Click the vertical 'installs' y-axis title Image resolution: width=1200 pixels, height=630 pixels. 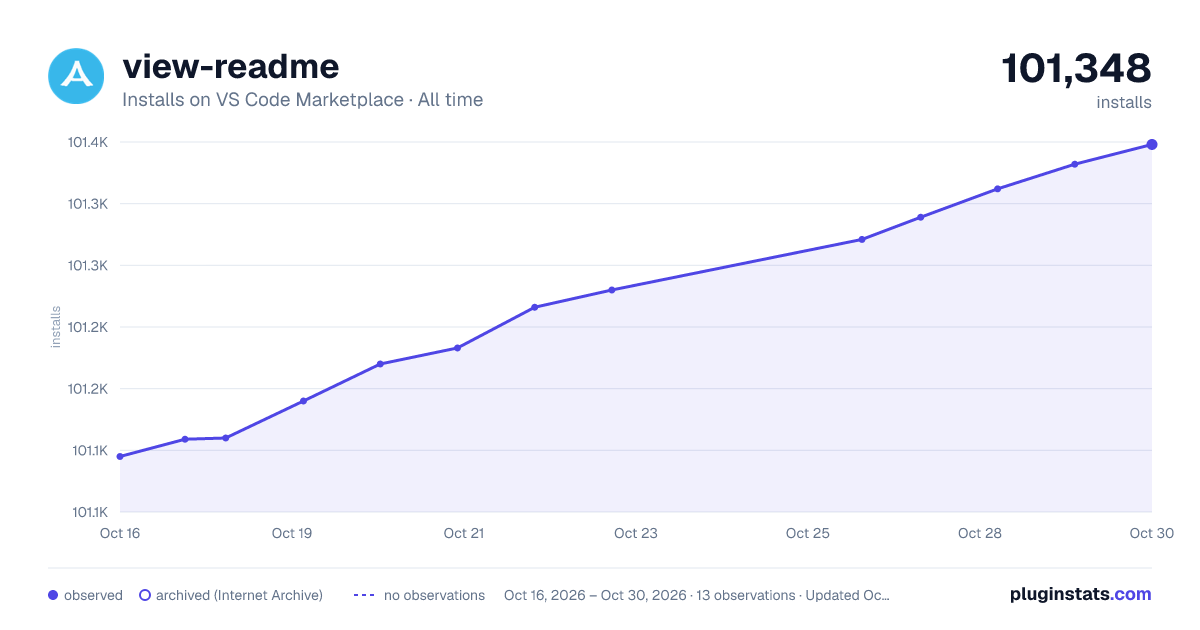click(x=56, y=327)
